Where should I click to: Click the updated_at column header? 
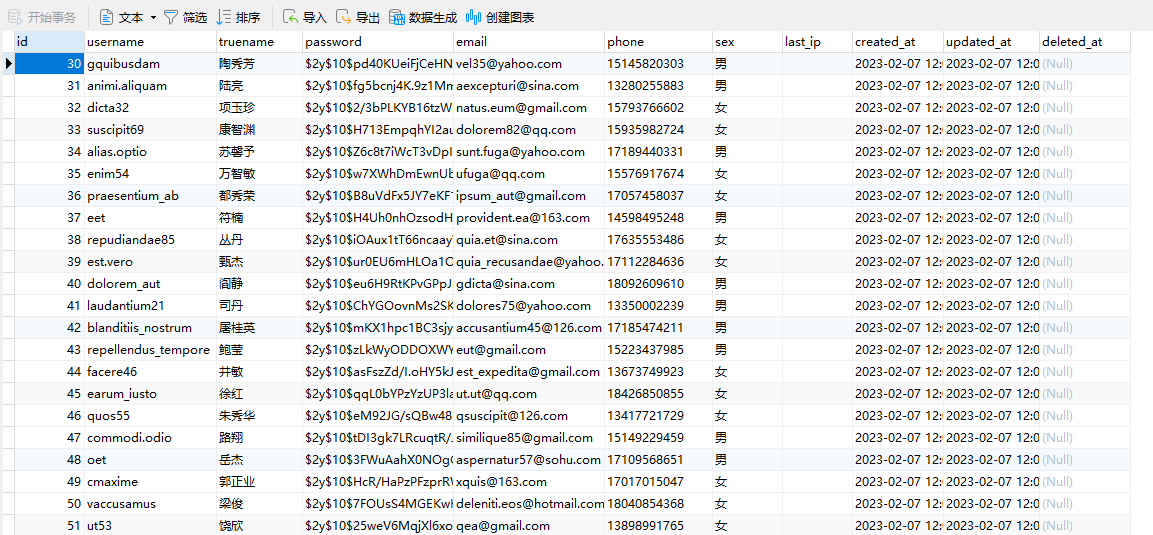[991, 42]
